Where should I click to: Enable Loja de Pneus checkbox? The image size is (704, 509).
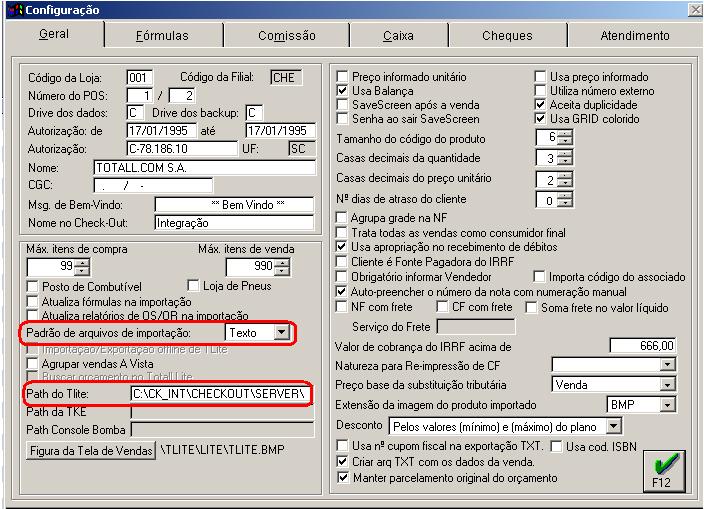coord(194,286)
